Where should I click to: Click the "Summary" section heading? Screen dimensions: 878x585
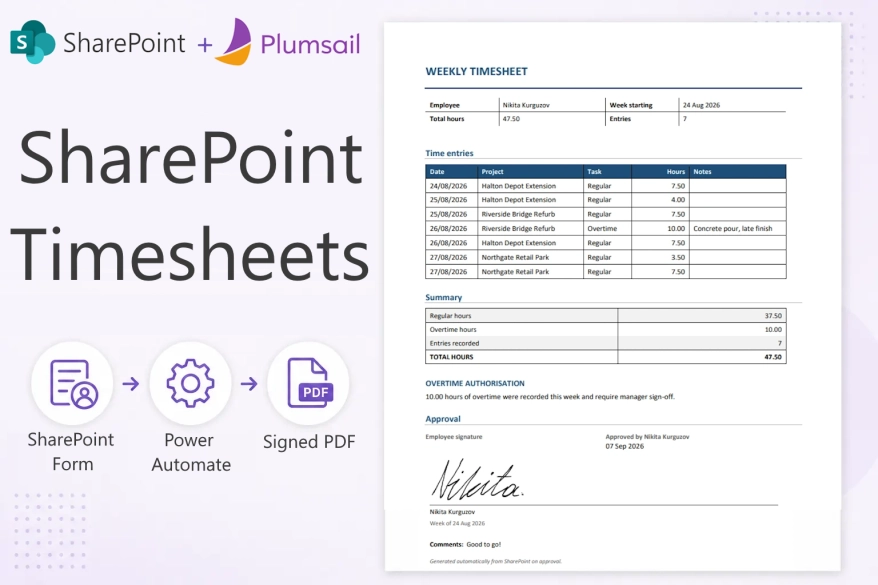pyautogui.click(x=443, y=297)
